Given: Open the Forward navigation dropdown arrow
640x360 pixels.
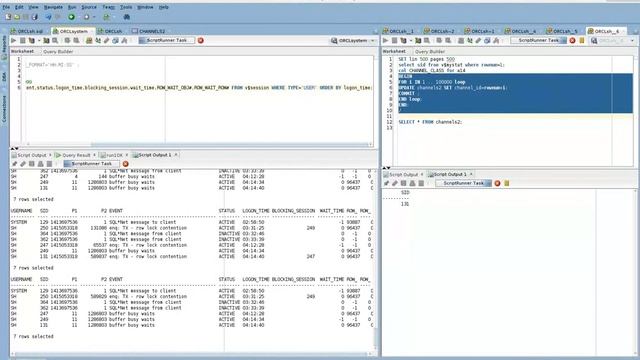Looking at the screenshot, I should click(x=94, y=17).
